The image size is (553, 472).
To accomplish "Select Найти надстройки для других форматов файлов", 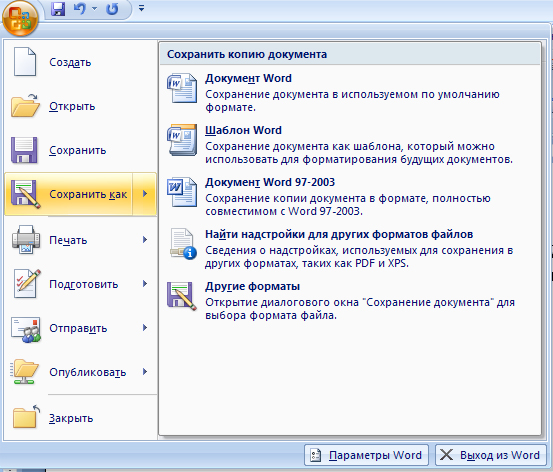I will pyautogui.click(x=339, y=234).
